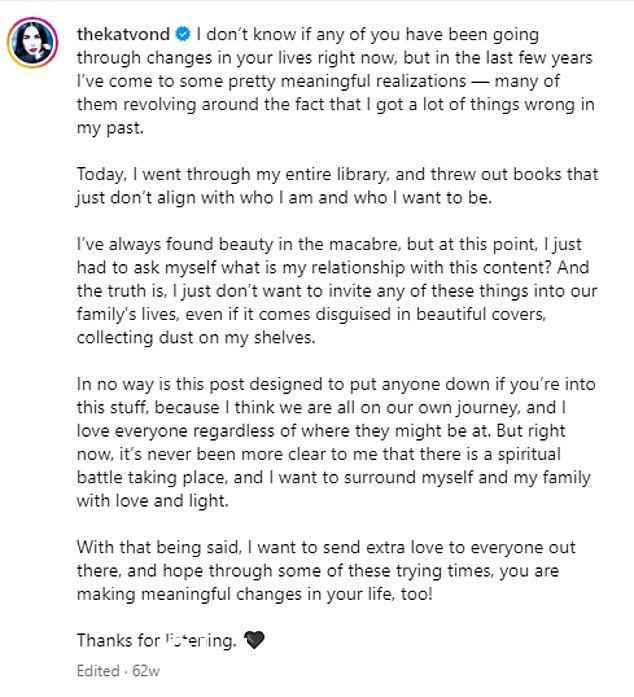Click the line starting 'With that being said'
This screenshot has width=634, height=697.
point(326,547)
